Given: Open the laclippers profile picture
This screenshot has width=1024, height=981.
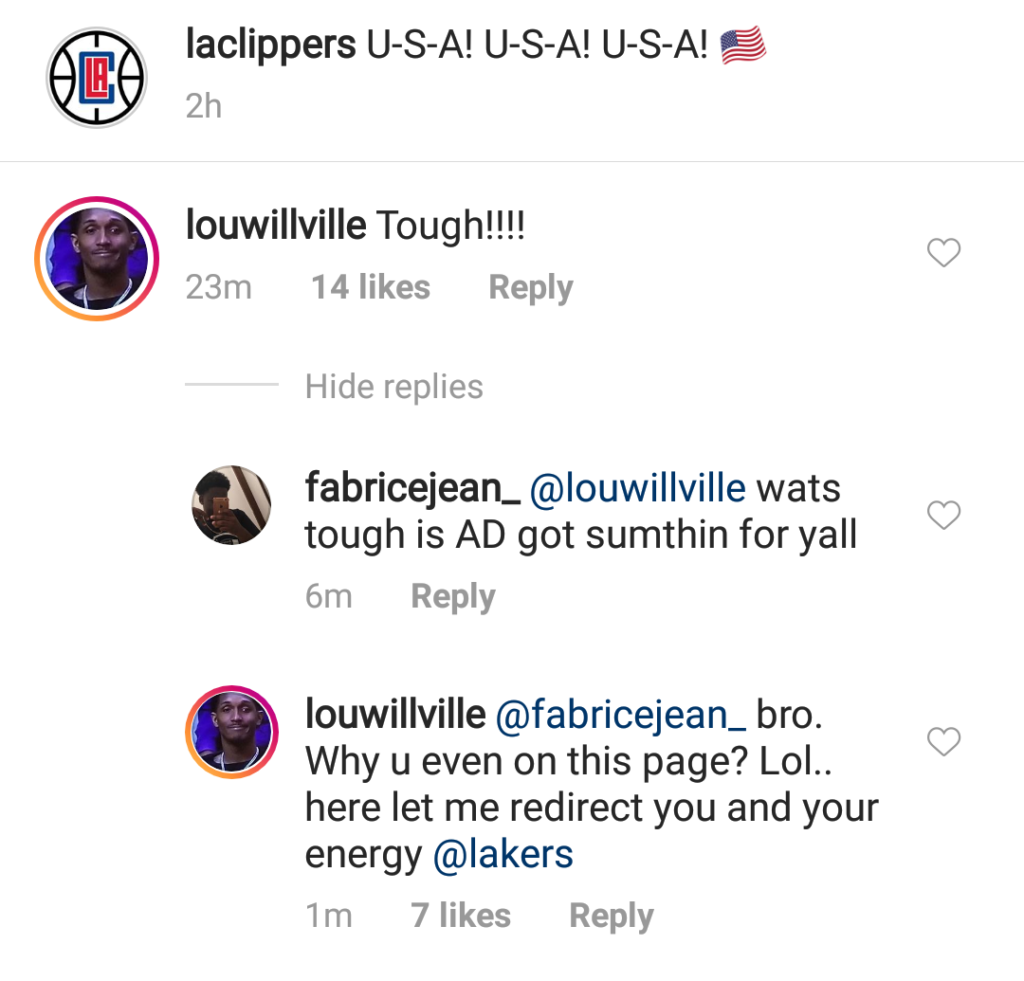Looking at the screenshot, I should [97, 77].
